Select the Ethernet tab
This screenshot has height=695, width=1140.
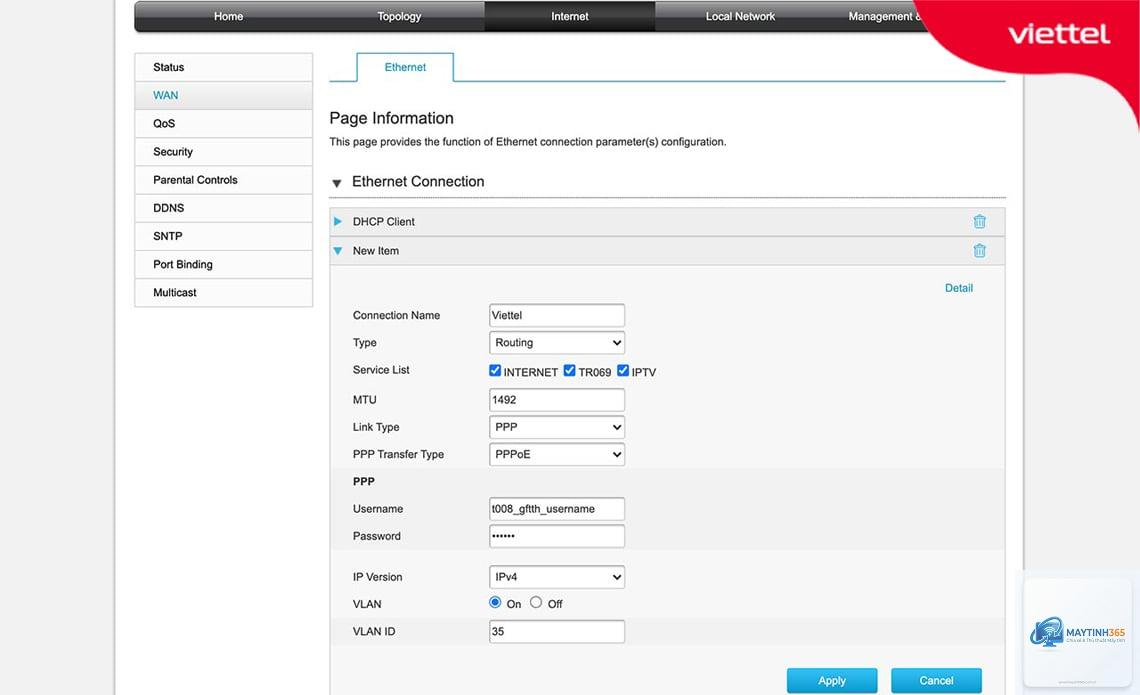click(x=405, y=67)
